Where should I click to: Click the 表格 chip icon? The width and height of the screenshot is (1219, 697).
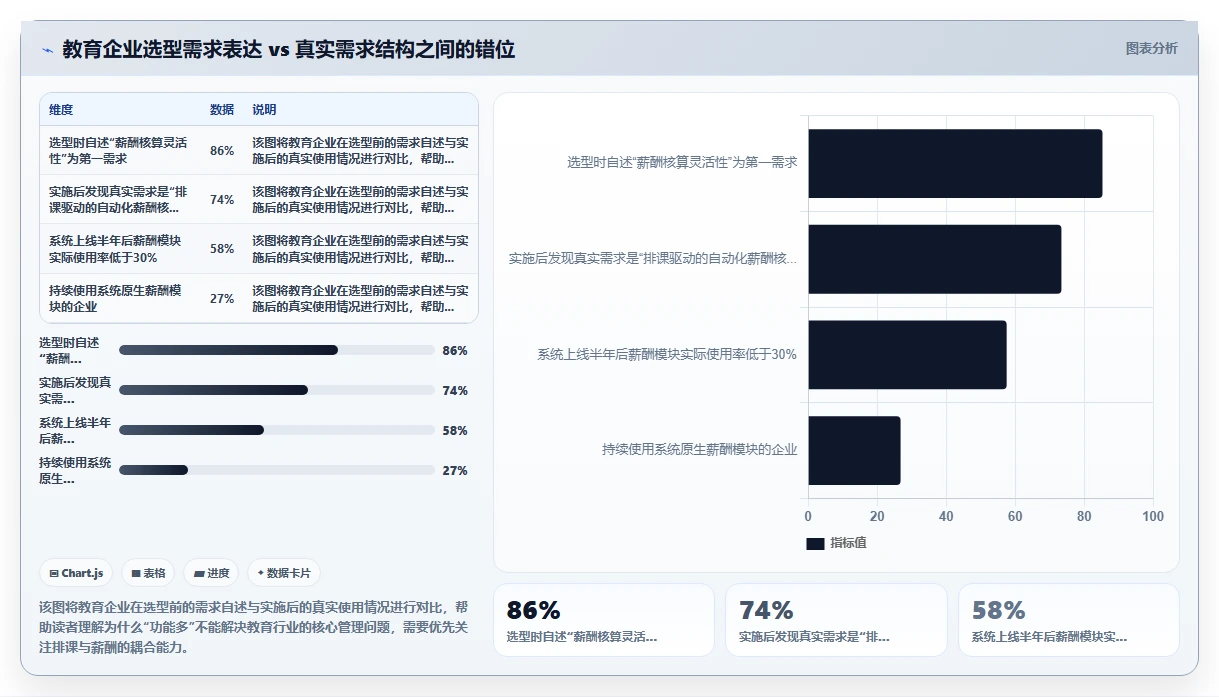136,573
